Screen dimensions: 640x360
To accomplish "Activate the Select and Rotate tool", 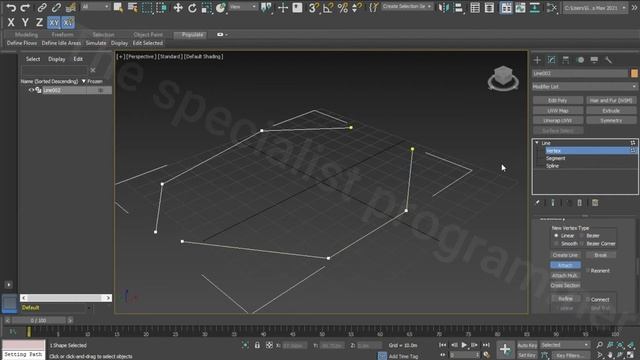I will pyautogui.click(x=192, y=7).
